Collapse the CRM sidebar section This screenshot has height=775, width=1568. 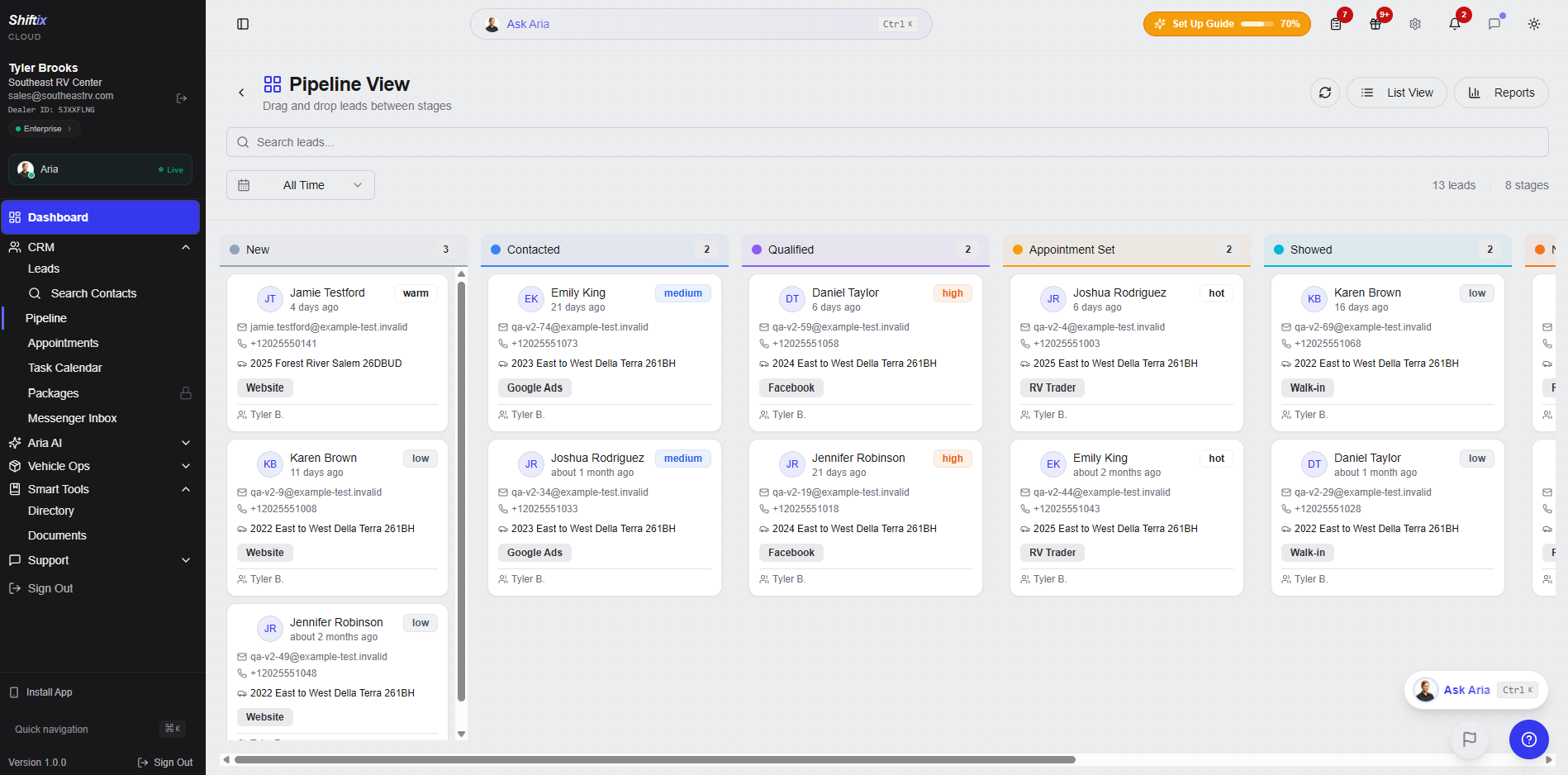click(100, 247)
